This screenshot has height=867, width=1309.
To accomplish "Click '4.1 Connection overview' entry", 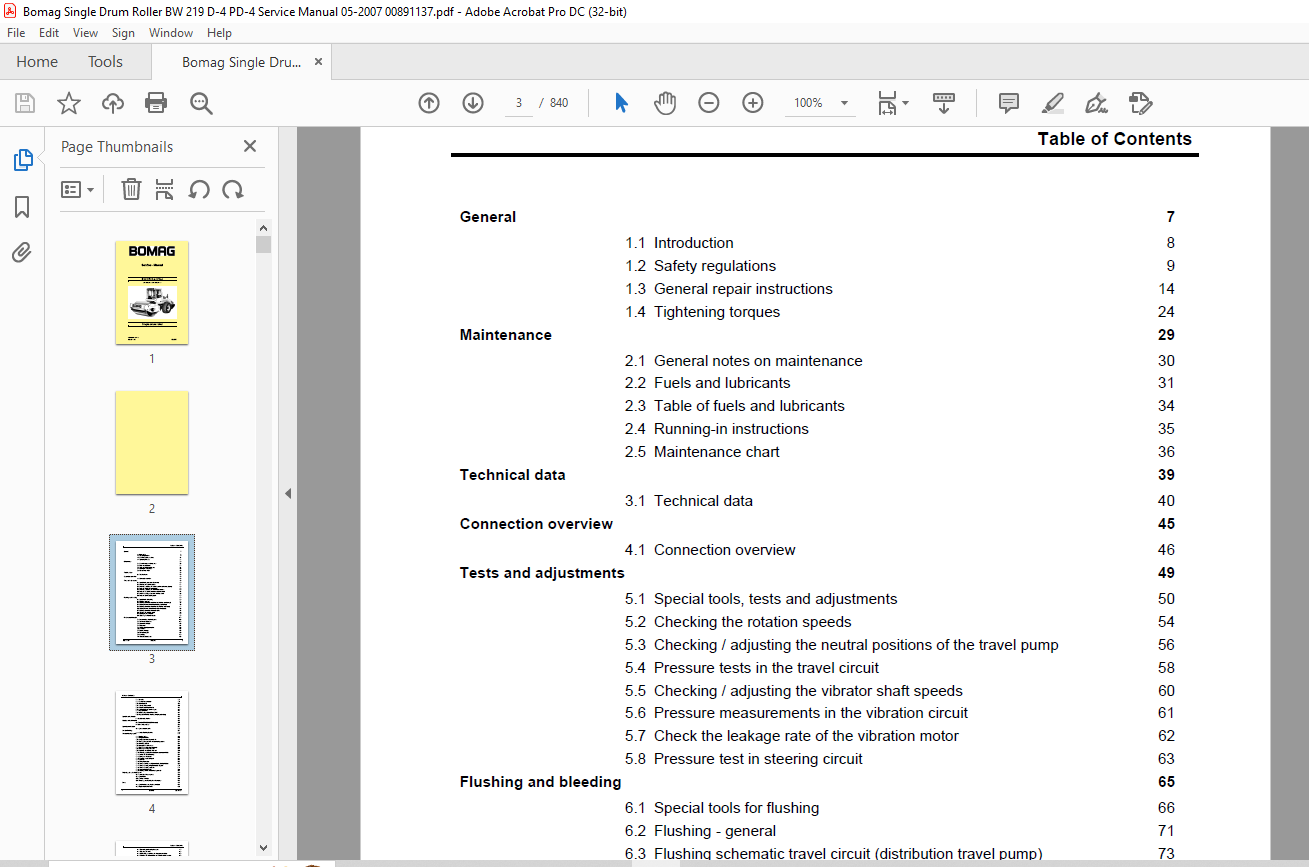I will coord(711,550).
